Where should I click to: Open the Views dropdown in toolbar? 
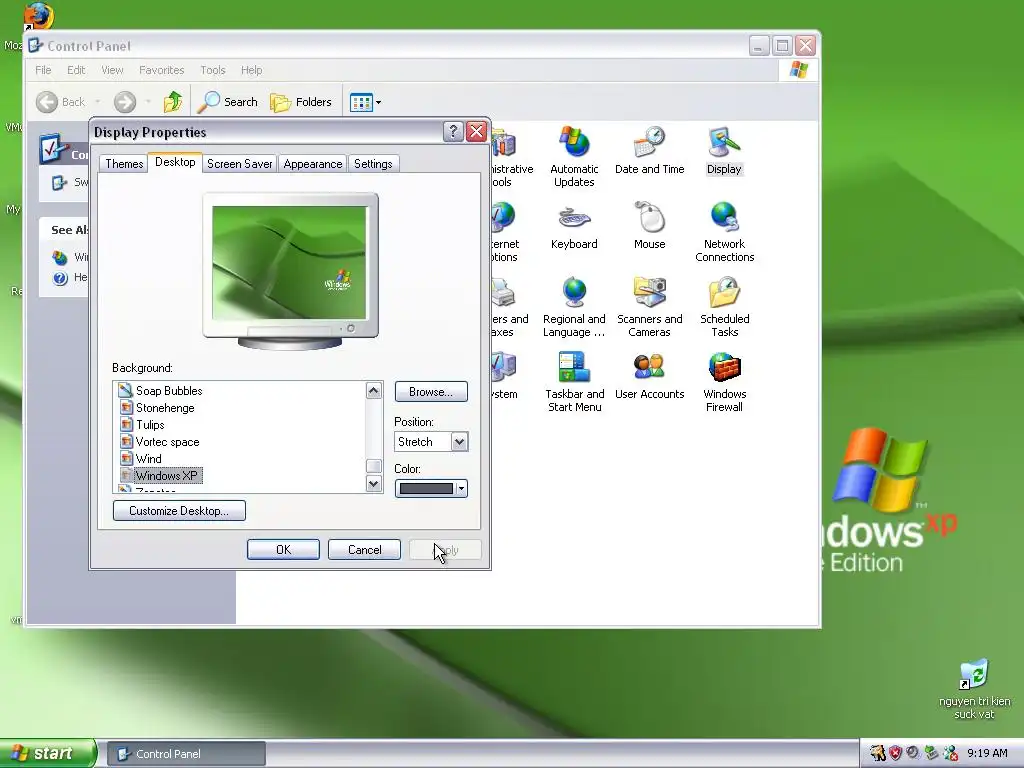[x=365, y=102]
